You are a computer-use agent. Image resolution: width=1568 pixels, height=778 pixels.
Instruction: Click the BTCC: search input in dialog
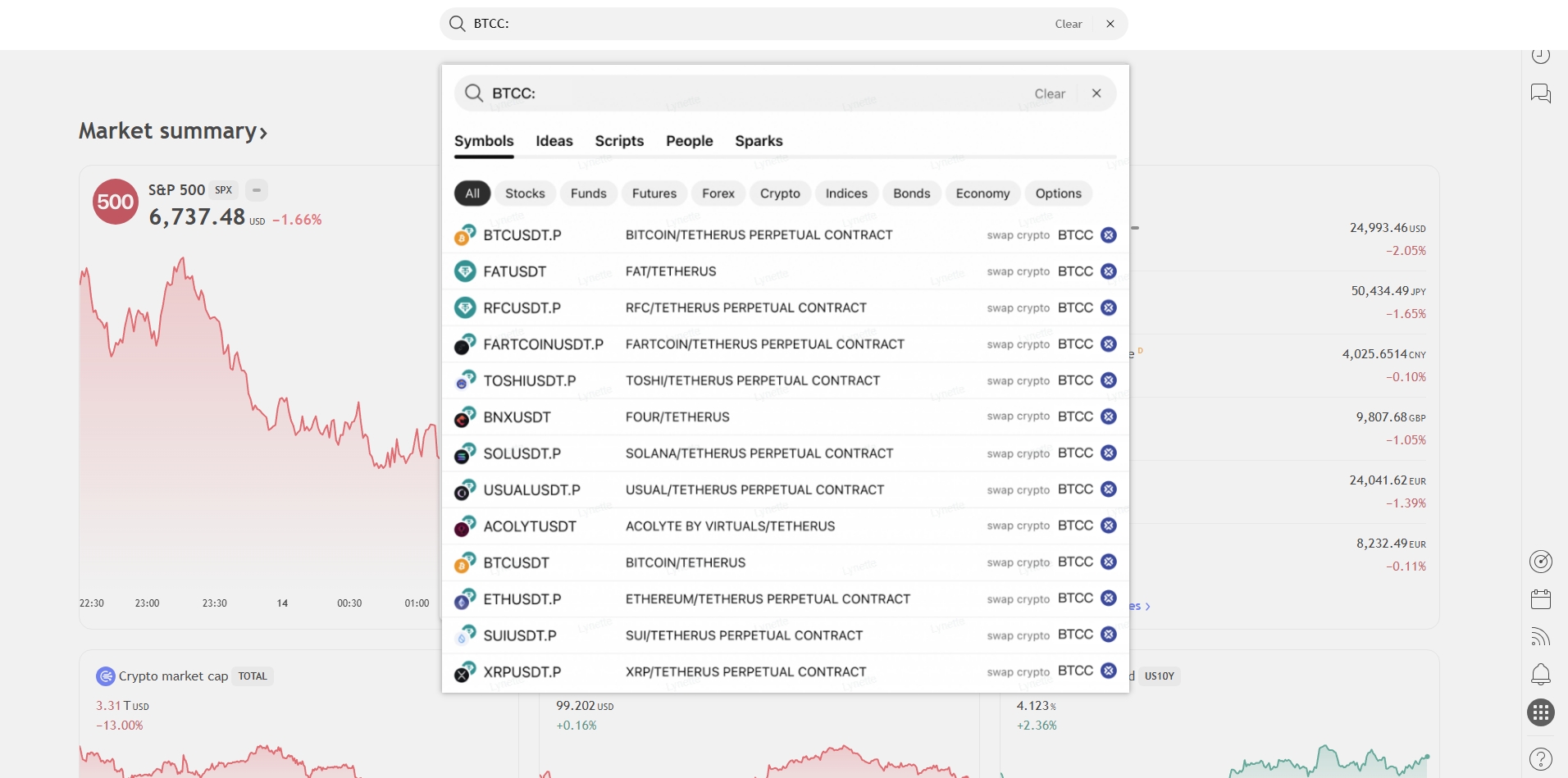[738, 93]
